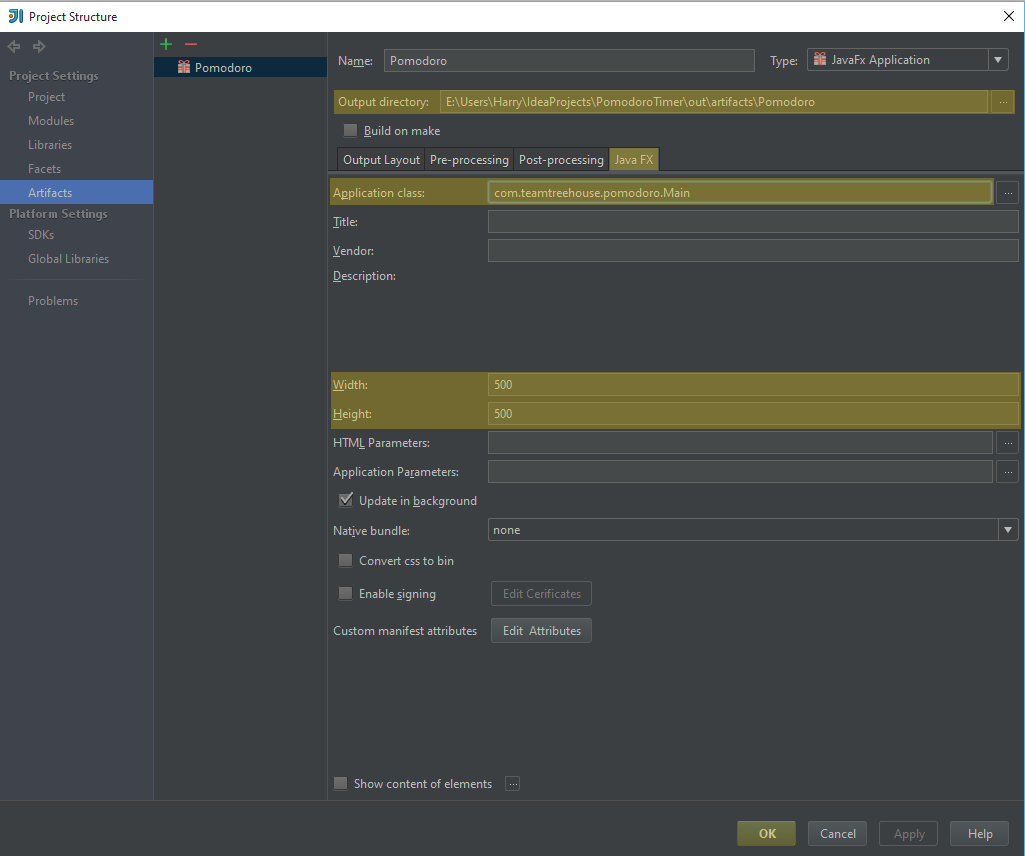The width and height of the screenshot is (1025, 856).
Task: Open the Post-processing tab
Action: (561, 160)
